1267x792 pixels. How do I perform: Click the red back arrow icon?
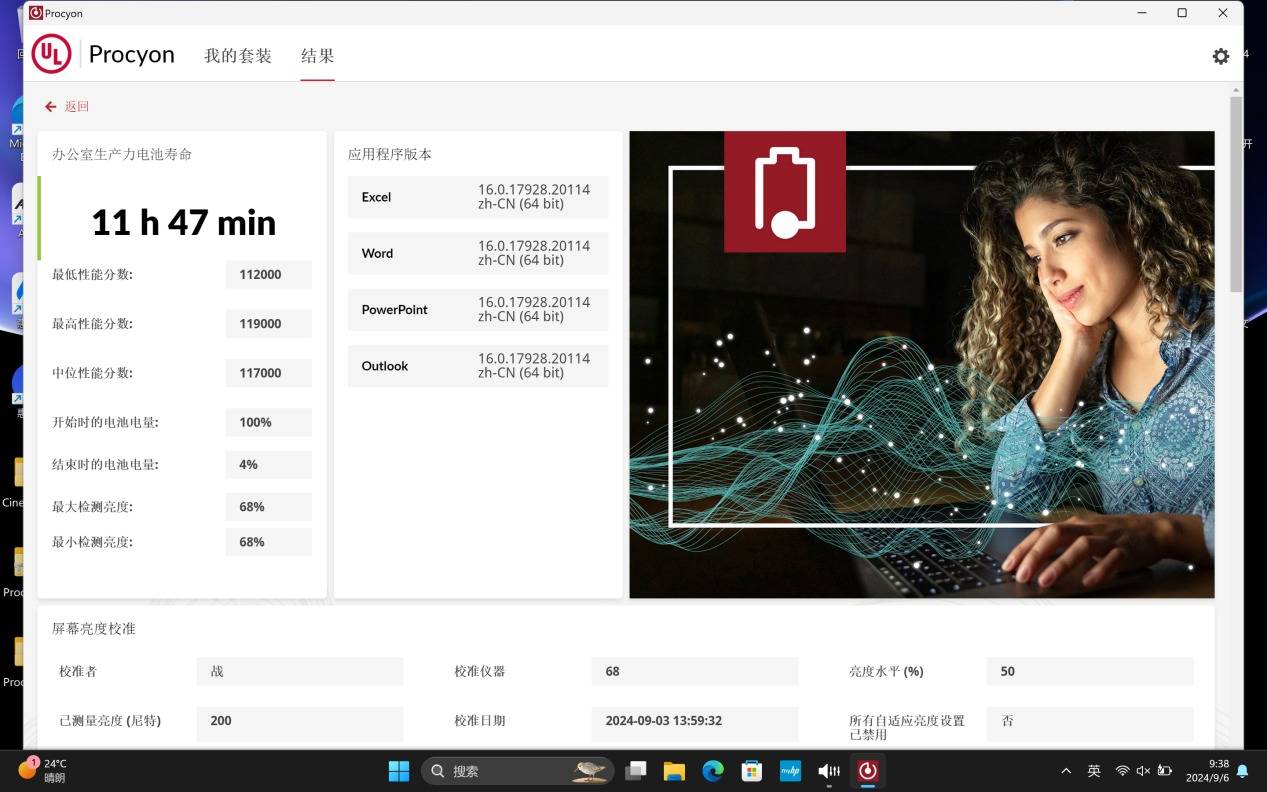tap(50, 107)
